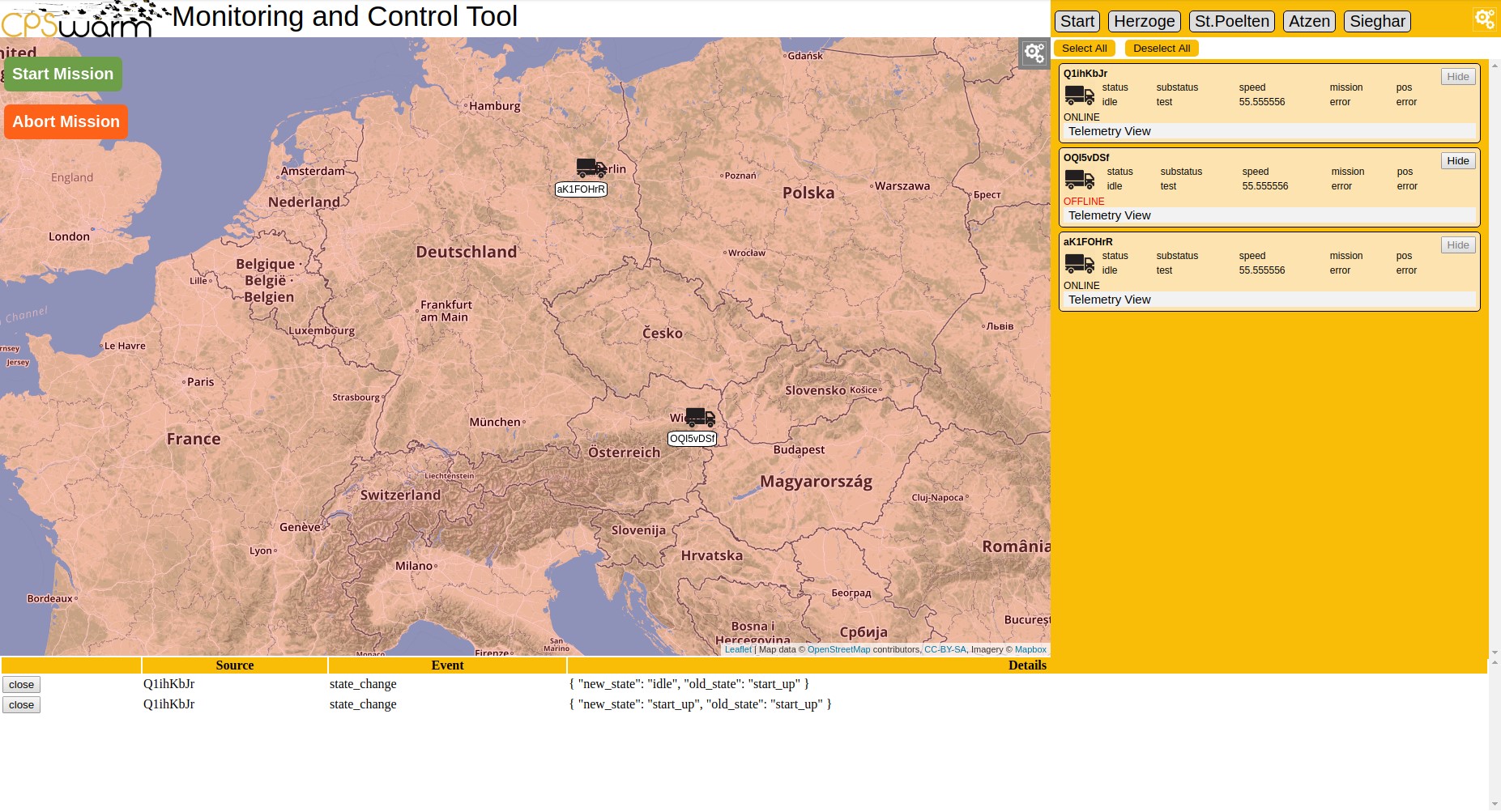Click the Source column header
Screen dimensions: 1501x812
pos(235,665)
